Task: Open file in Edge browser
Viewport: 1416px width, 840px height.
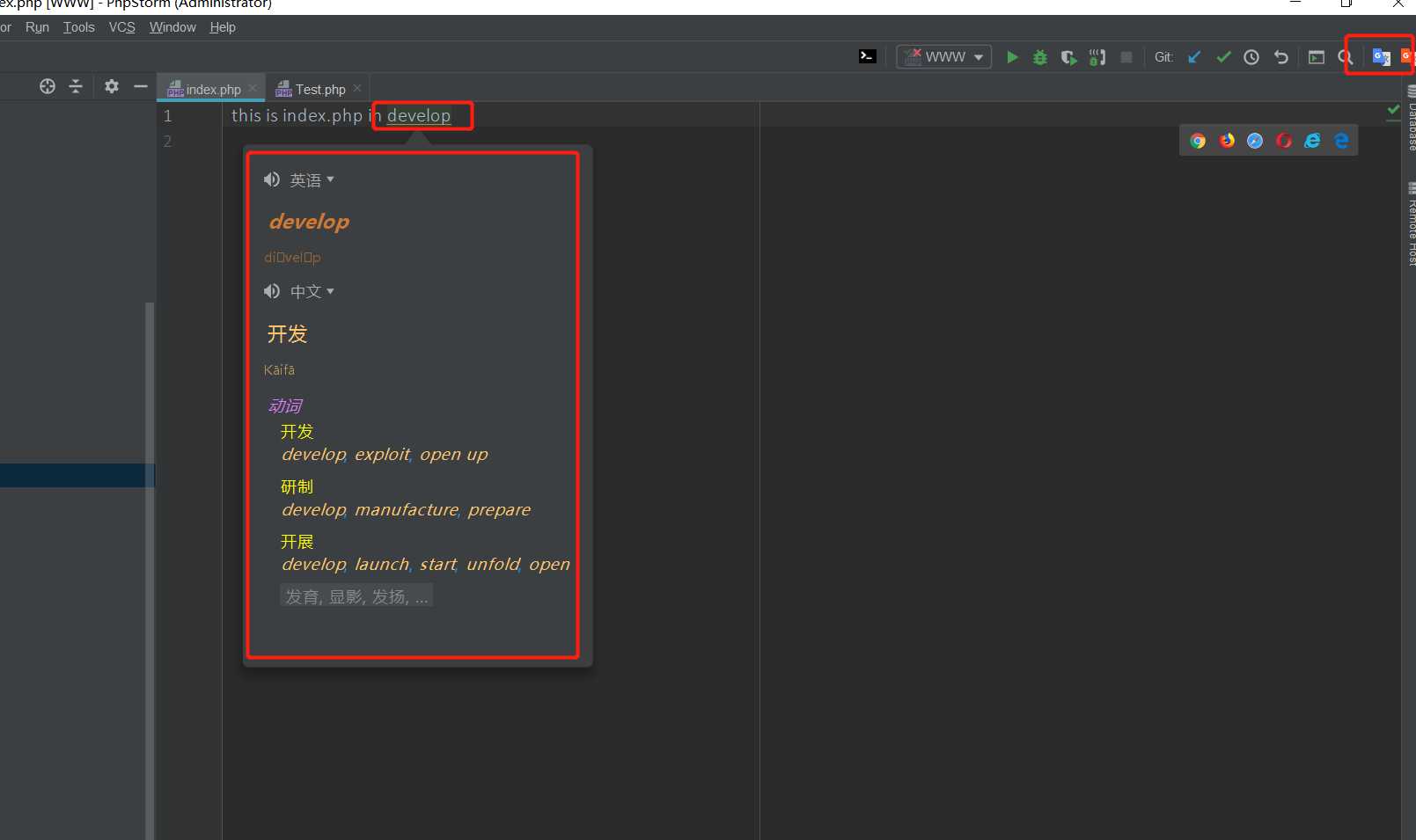Action: (1341, 141)
